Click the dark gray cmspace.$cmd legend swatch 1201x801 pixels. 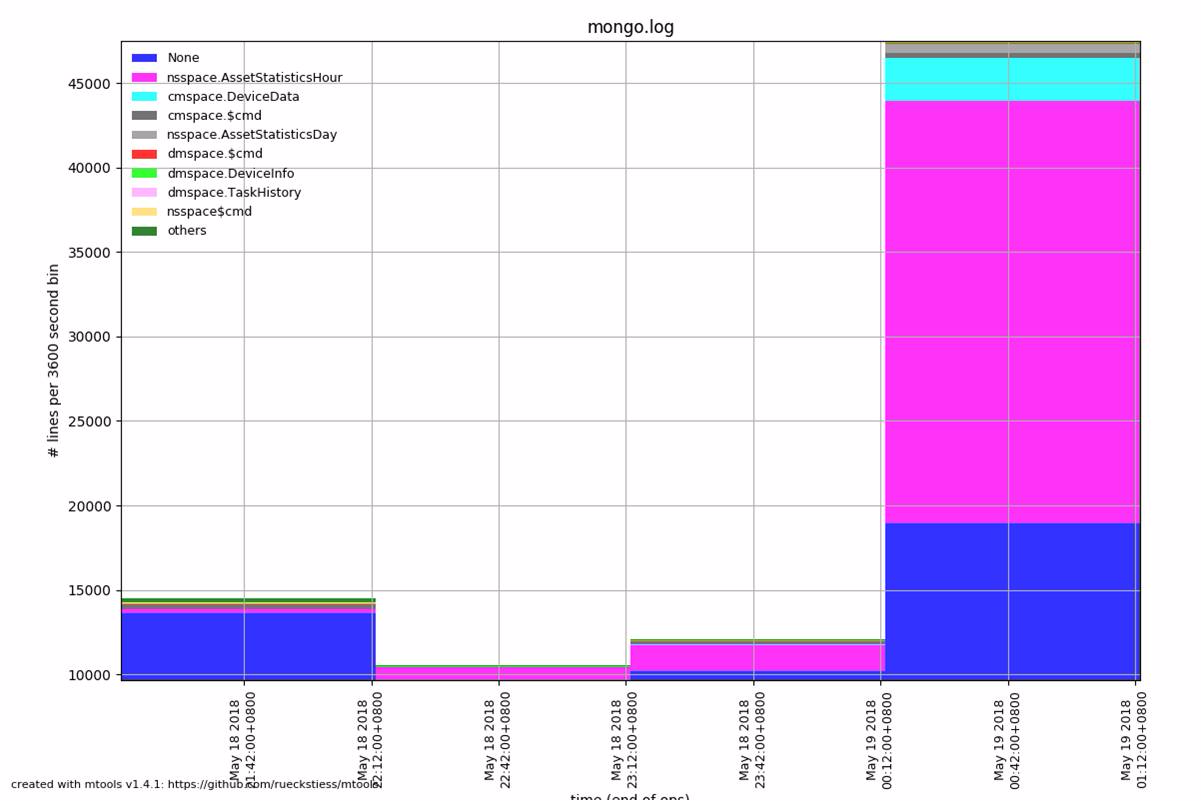[x=144, y=115]
